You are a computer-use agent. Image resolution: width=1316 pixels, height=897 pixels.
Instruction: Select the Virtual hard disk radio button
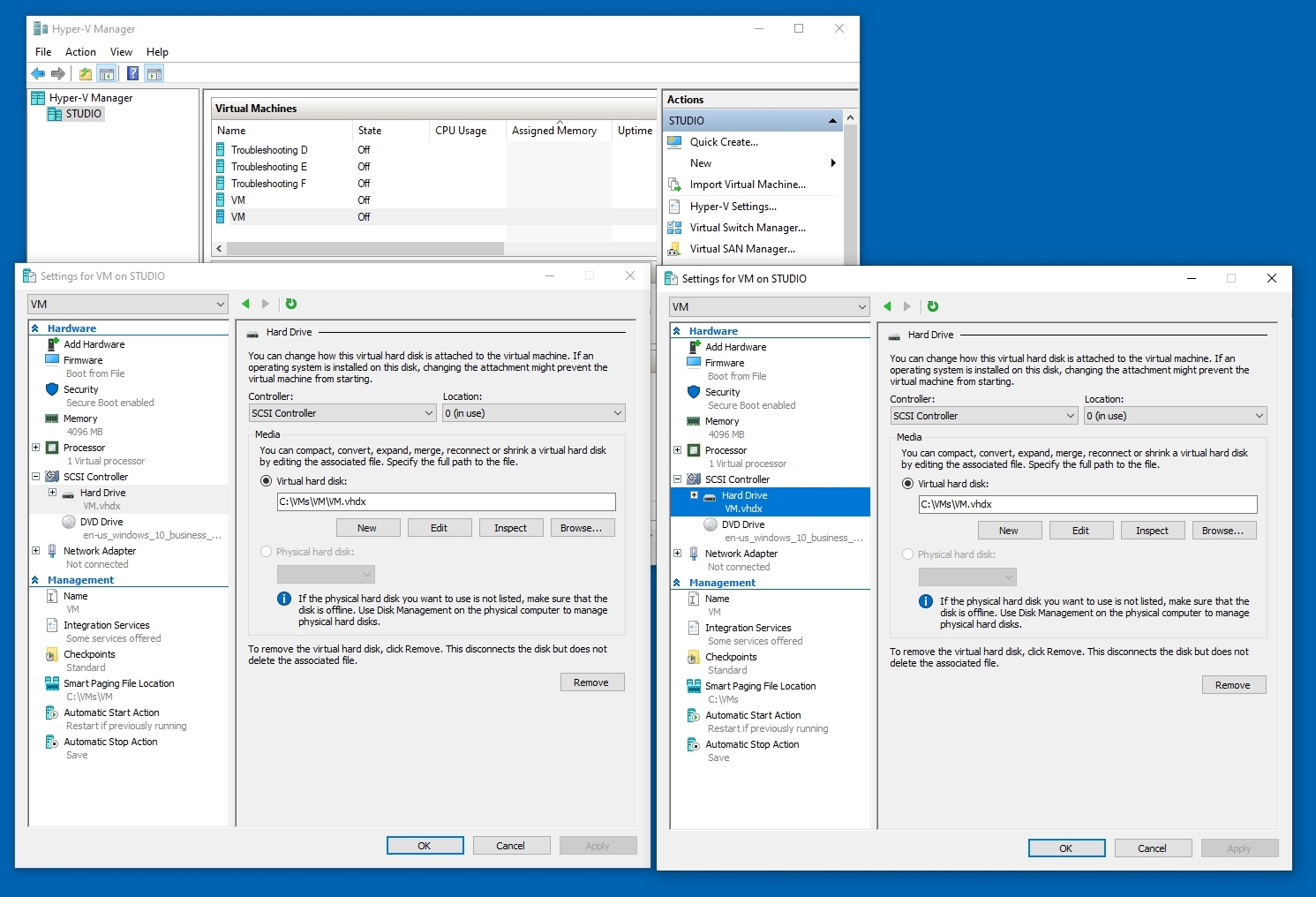point(266,481)
